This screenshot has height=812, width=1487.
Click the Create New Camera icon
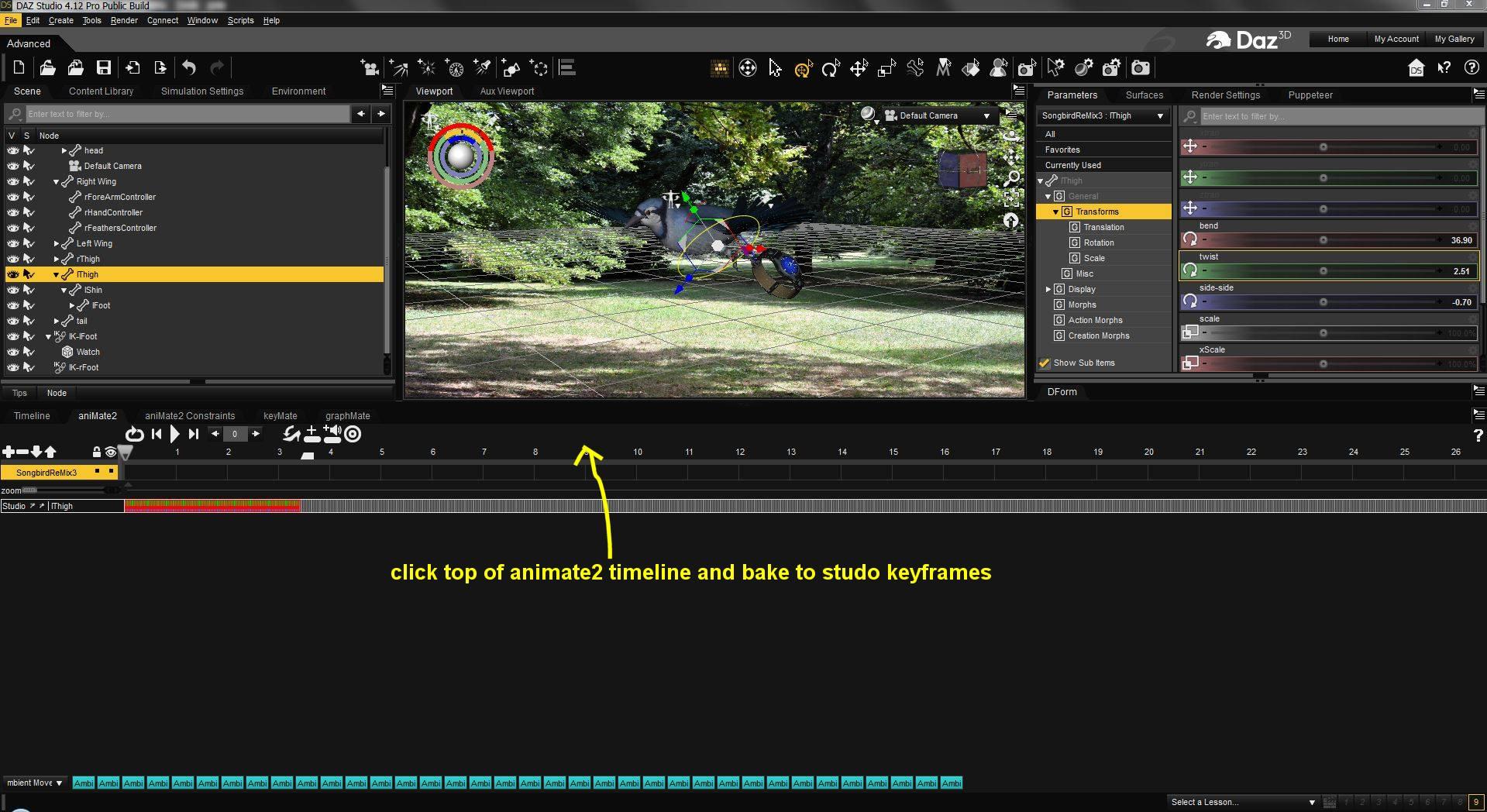(x=370, y=68)
